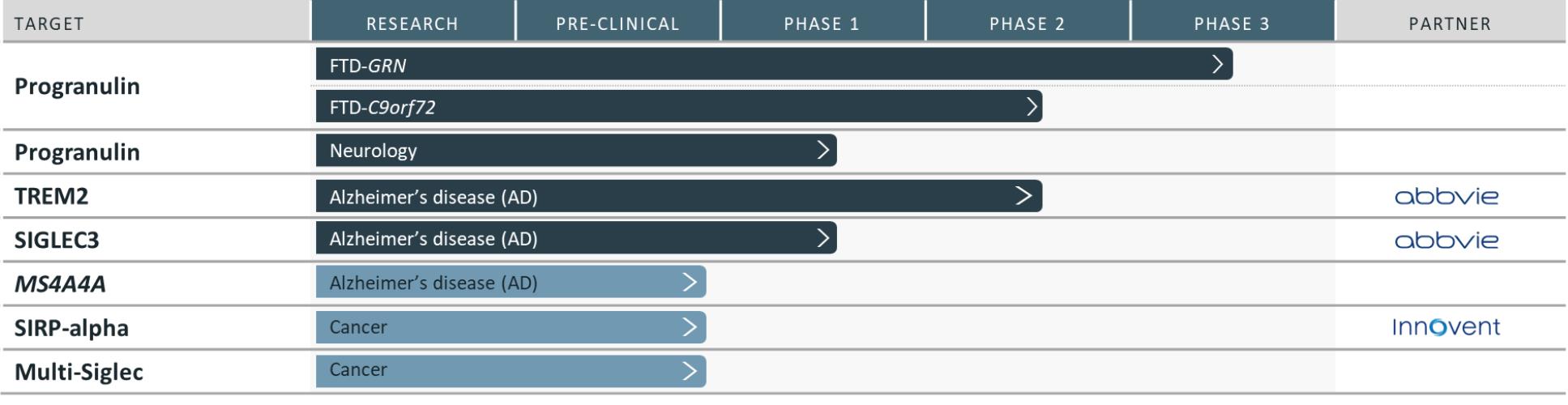Click the chevron on FTD-GRN bar
The height and width of the screenshot is (405, 1568).
click(1216, 65)
